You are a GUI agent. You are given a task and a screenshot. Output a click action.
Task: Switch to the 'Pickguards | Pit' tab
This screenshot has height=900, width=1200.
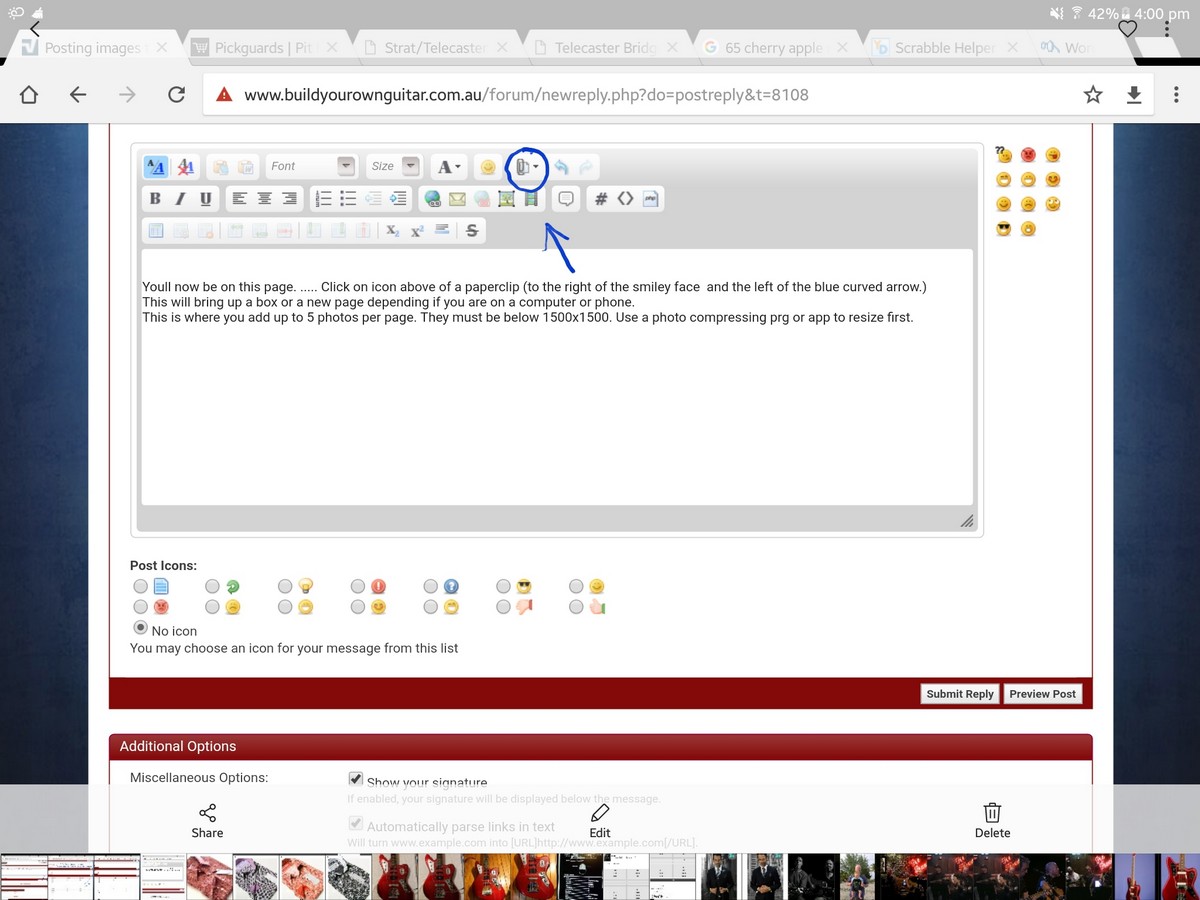click(262, 47)
